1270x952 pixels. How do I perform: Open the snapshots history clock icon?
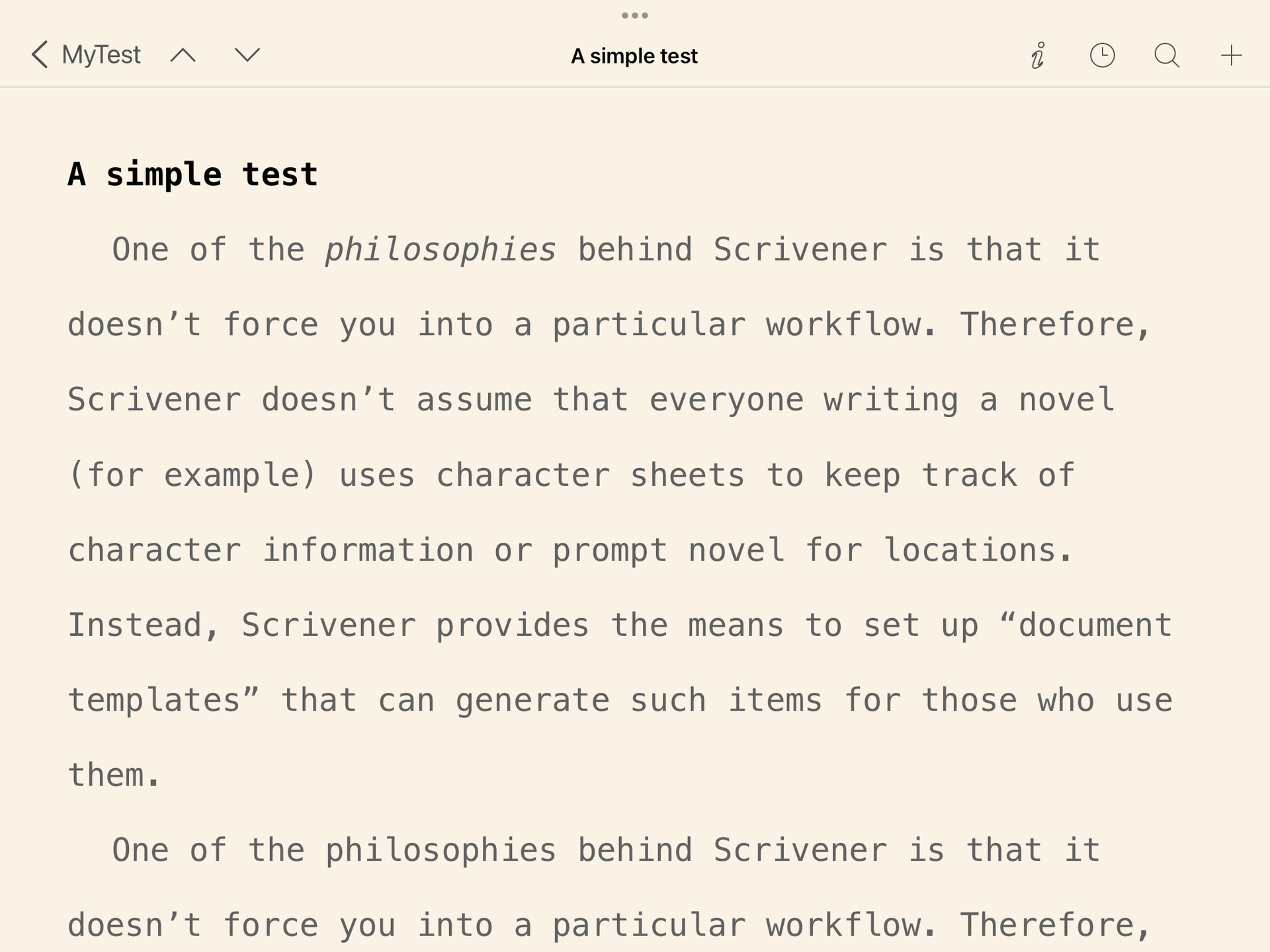coord(1102,56)
